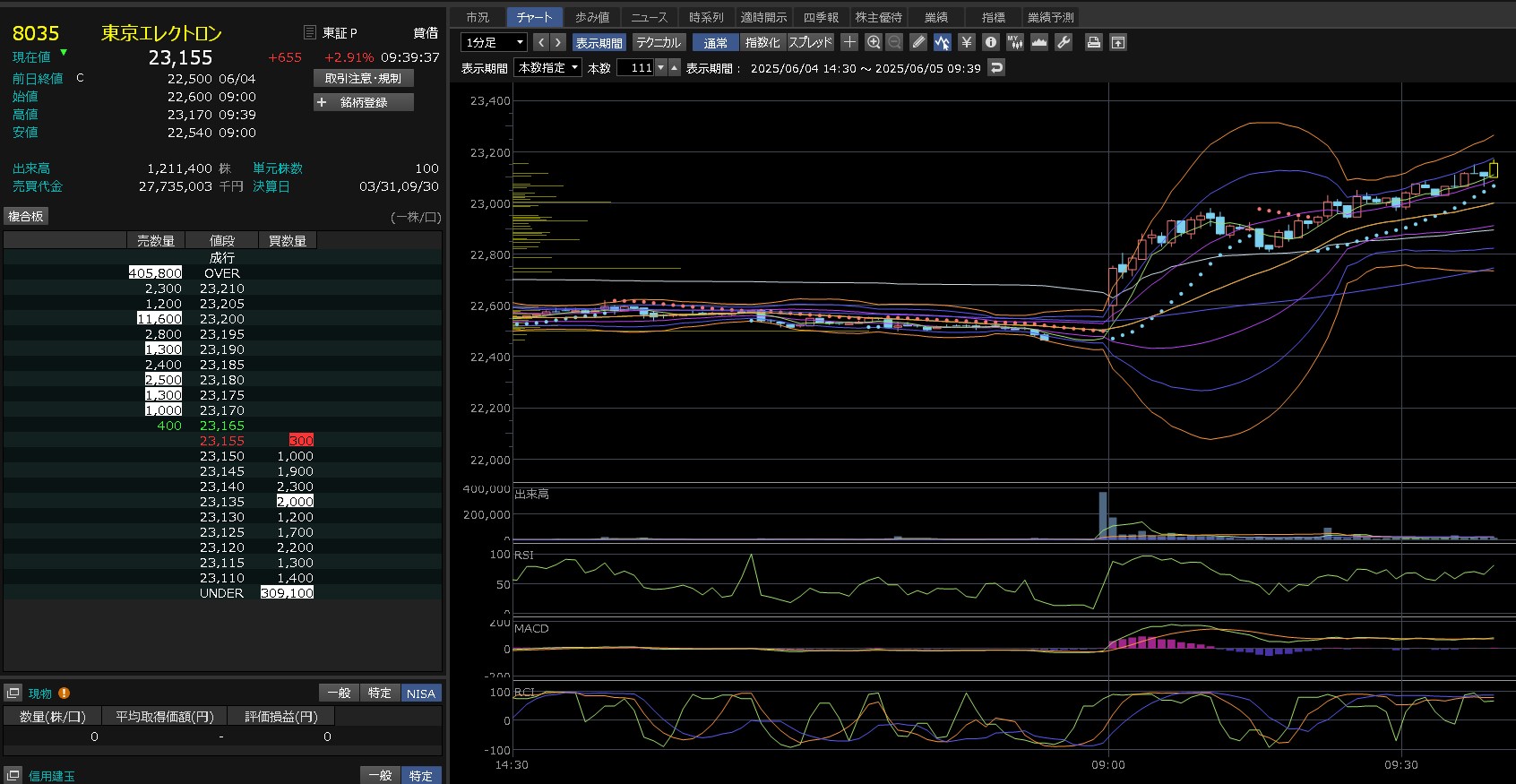The width and height of the screenshot is (1516, 784).
Task: Click the 複合板 button
Action: [x=26, y=216]
